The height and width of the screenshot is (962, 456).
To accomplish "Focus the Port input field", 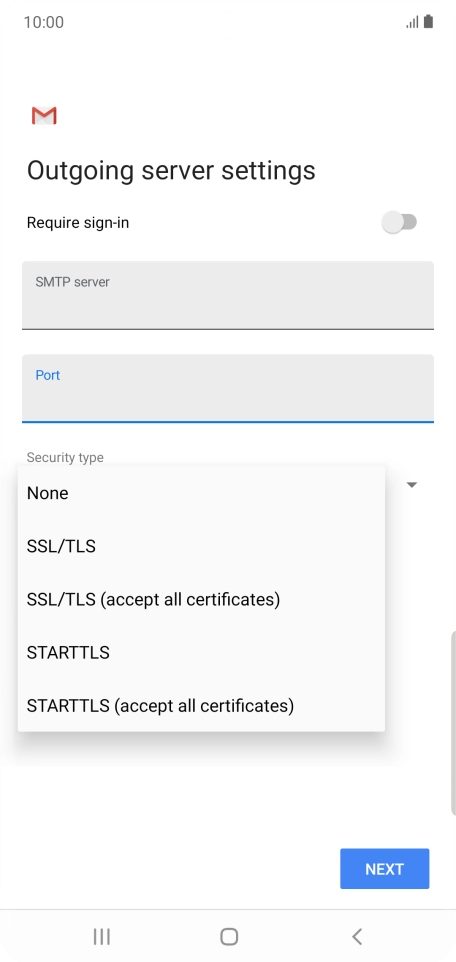I will pos(228,388).
